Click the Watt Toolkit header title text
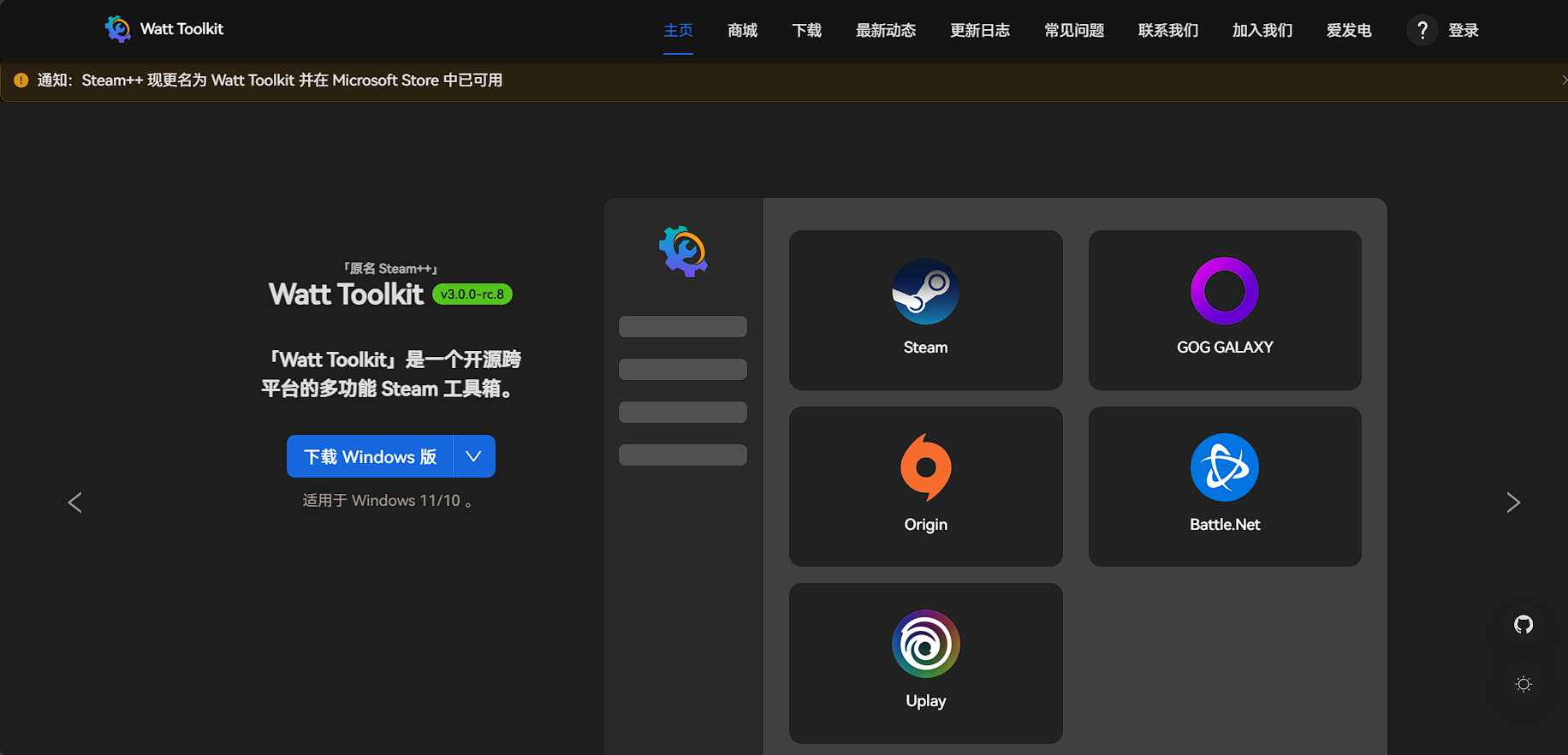This screenshot has width=1568, height=755. [x=181, y=29]
